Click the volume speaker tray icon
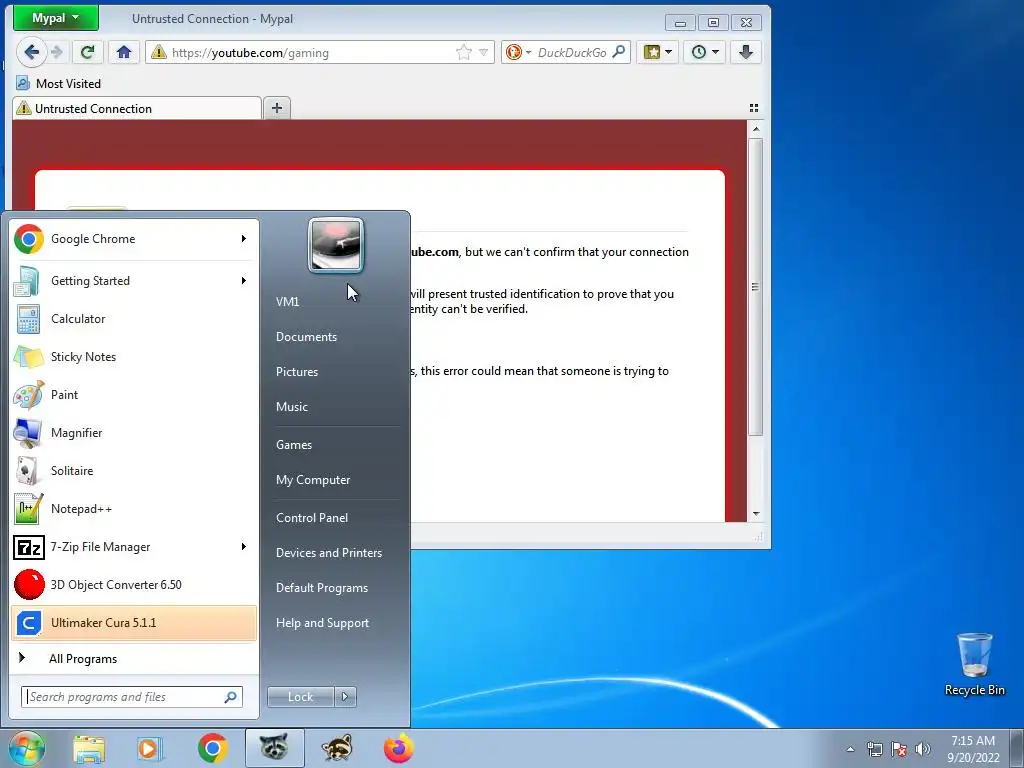The width and height of the screenshot is (1024, 768). (923, 749)
